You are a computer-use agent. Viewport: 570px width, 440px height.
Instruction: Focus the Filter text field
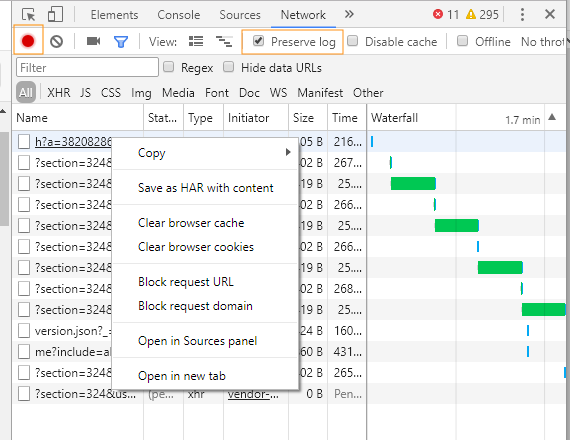click(x=87, y=67)
